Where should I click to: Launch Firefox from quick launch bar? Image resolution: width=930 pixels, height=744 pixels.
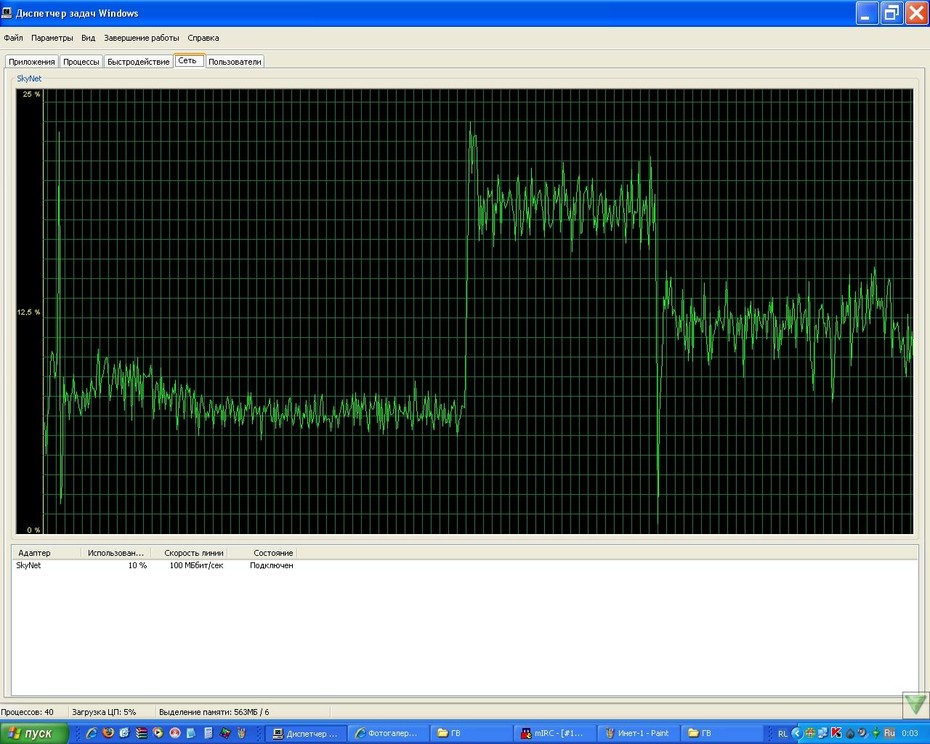pyautogui.click(x=108, y=733)
